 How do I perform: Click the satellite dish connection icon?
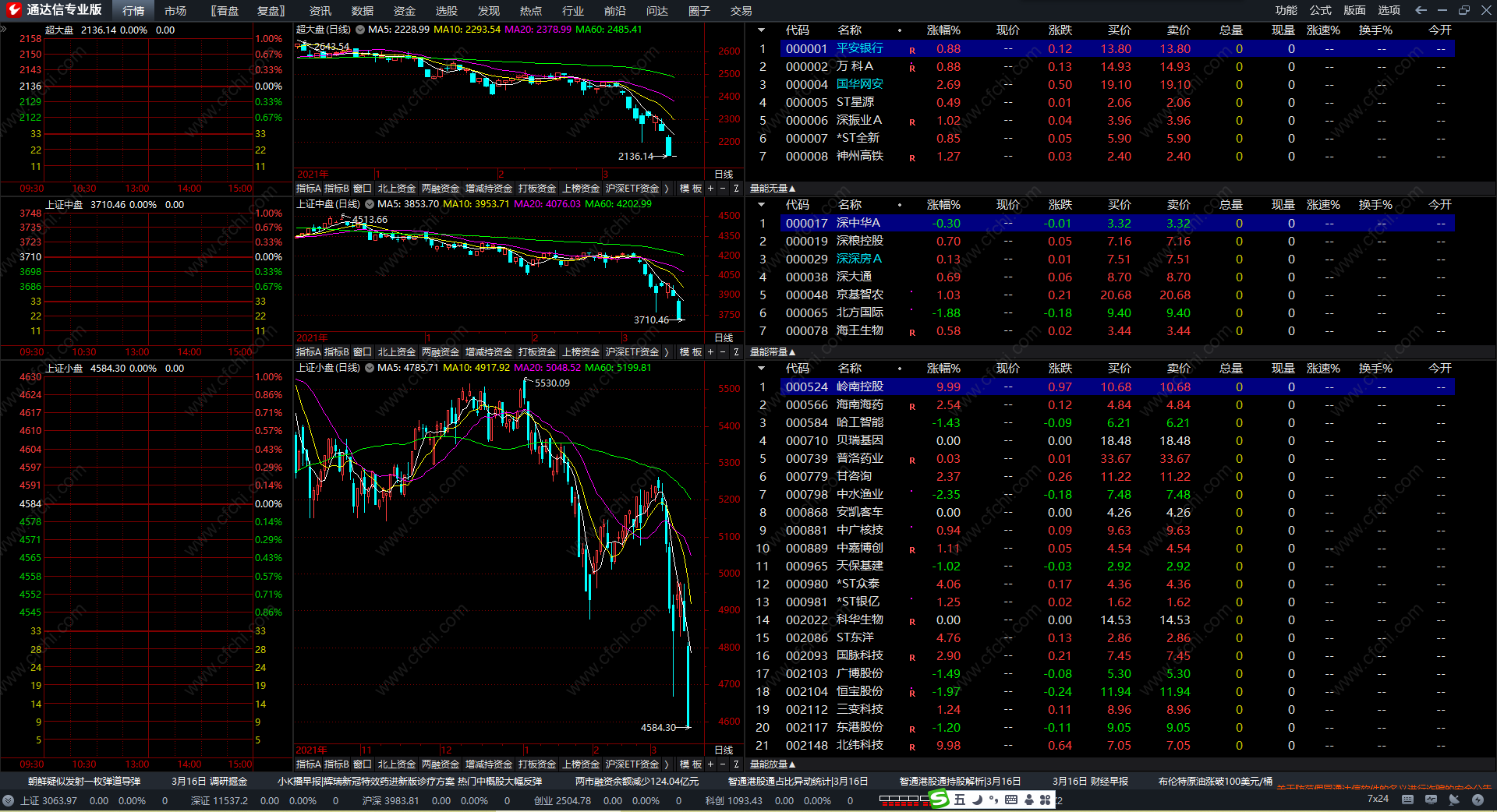click(1454, 800)
